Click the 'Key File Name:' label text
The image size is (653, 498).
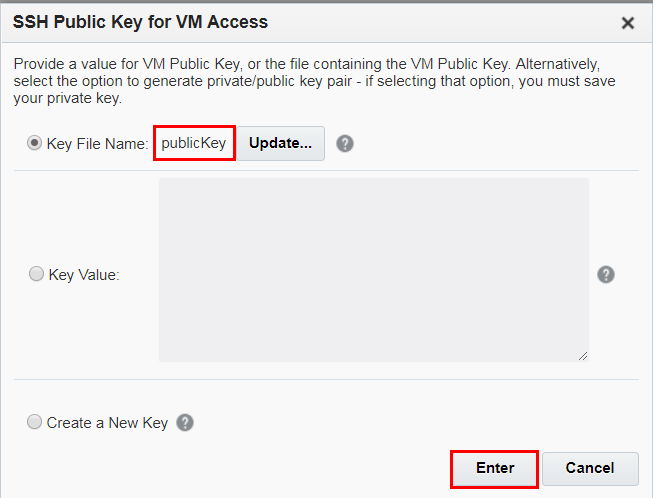pyautogui.click(x=98, y=143)
